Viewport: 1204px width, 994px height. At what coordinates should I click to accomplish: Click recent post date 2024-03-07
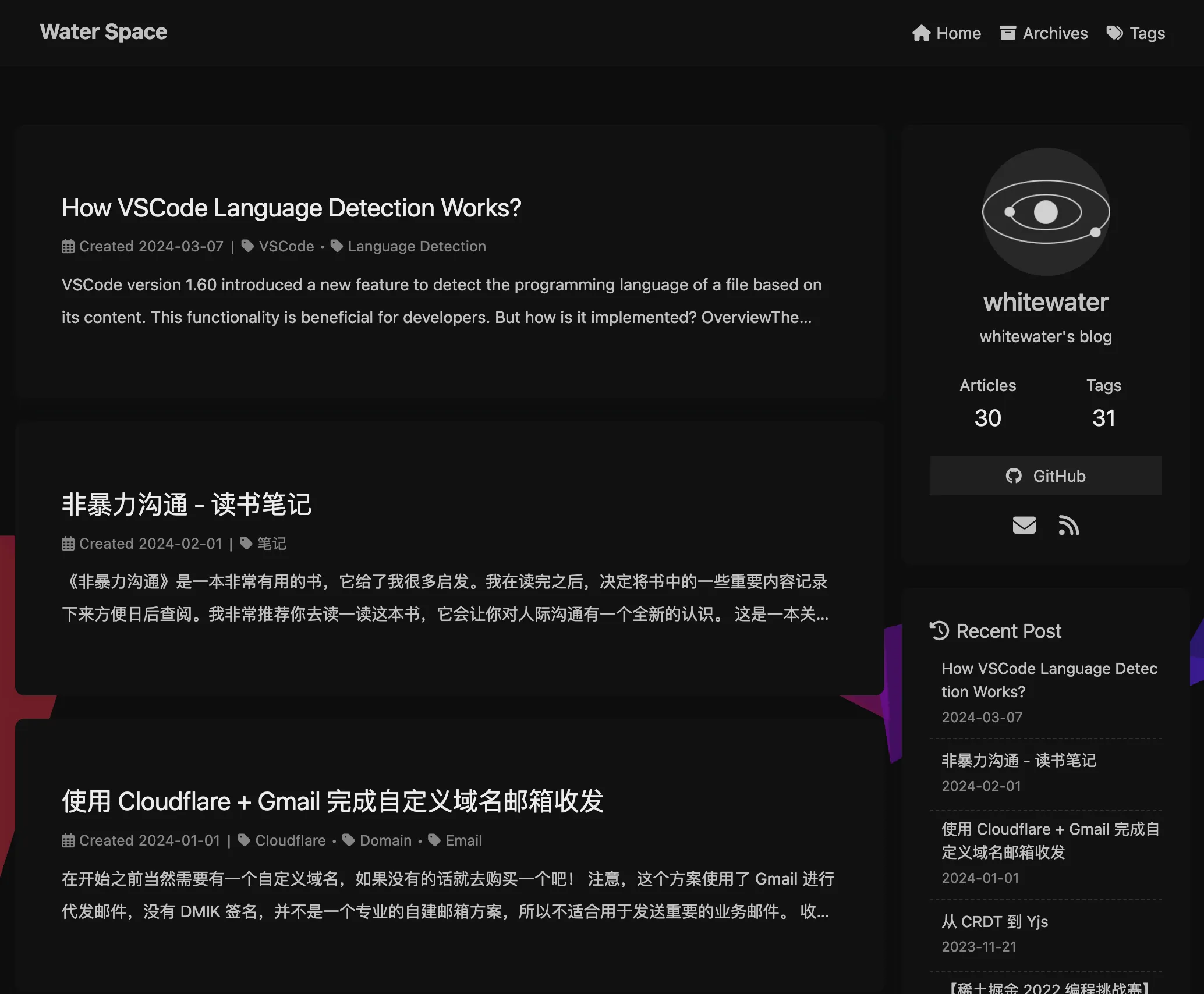(x=982, y=718)
